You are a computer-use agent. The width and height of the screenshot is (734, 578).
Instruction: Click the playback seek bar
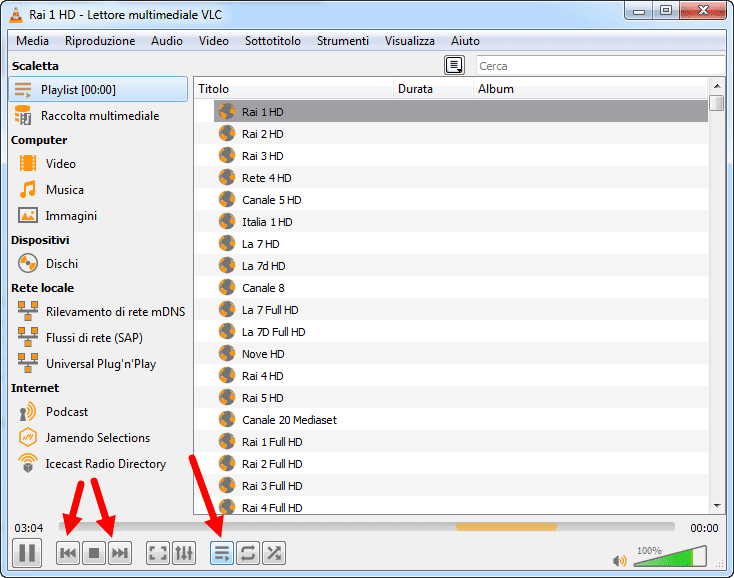(367, 527)
